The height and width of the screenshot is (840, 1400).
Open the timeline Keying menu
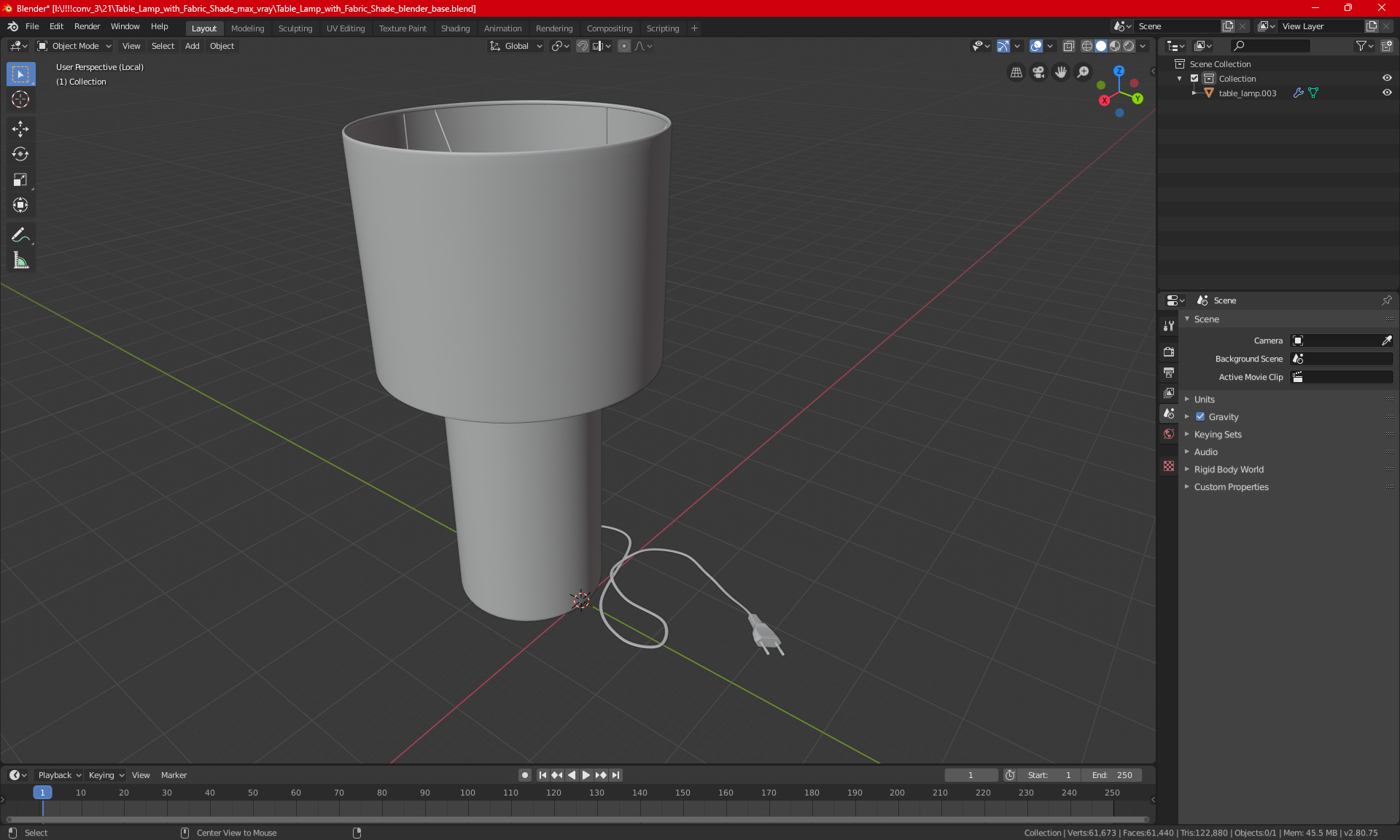click(106, 775)
